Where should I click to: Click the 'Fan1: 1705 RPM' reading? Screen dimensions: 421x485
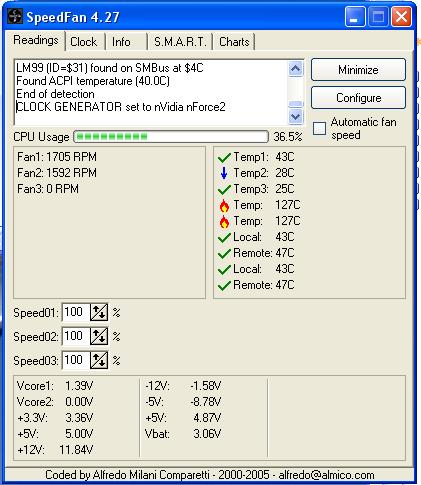(57, 157)
